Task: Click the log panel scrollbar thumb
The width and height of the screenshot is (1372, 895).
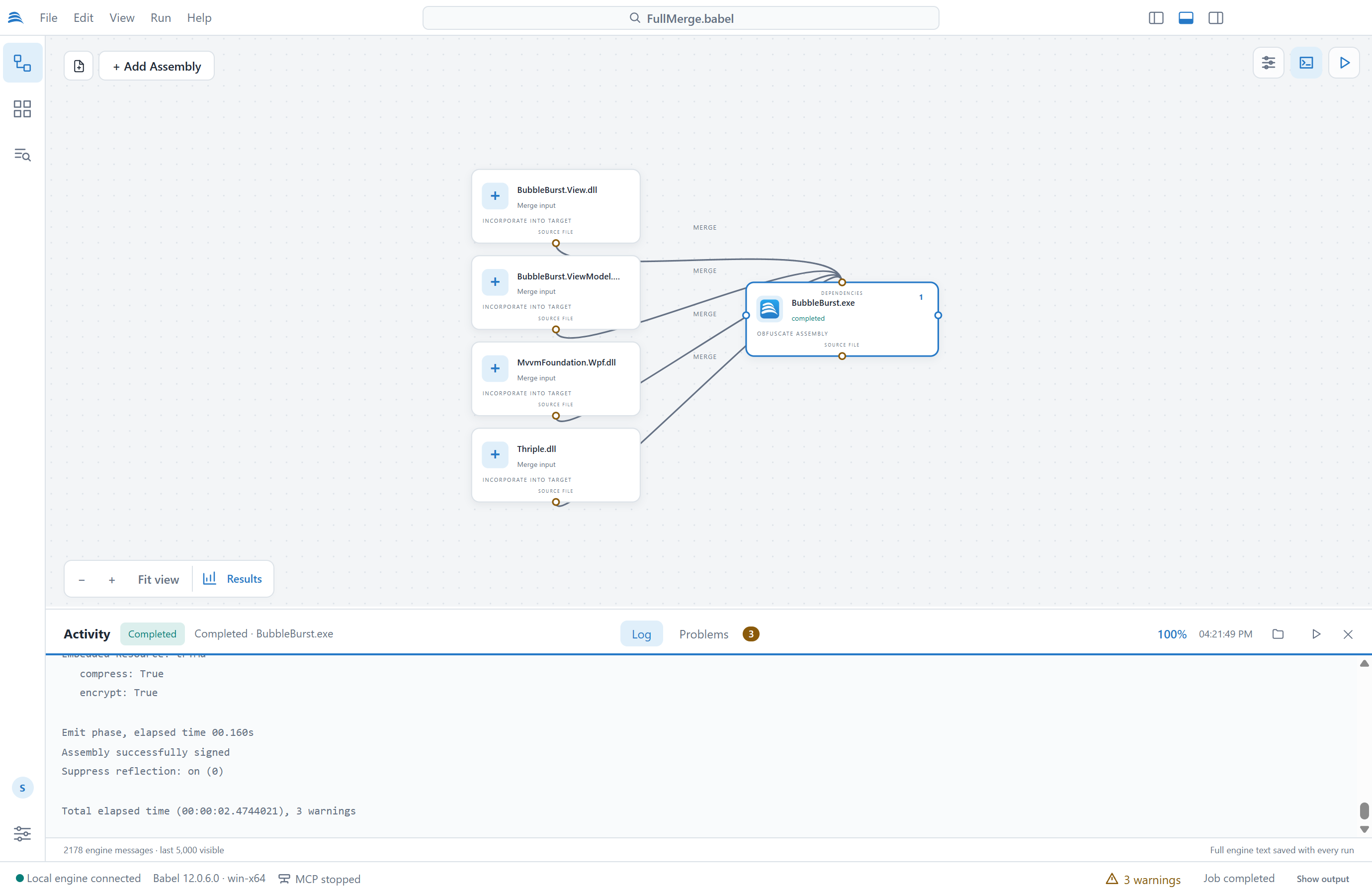Action: pyautogui.click(x=1364, y=810)
